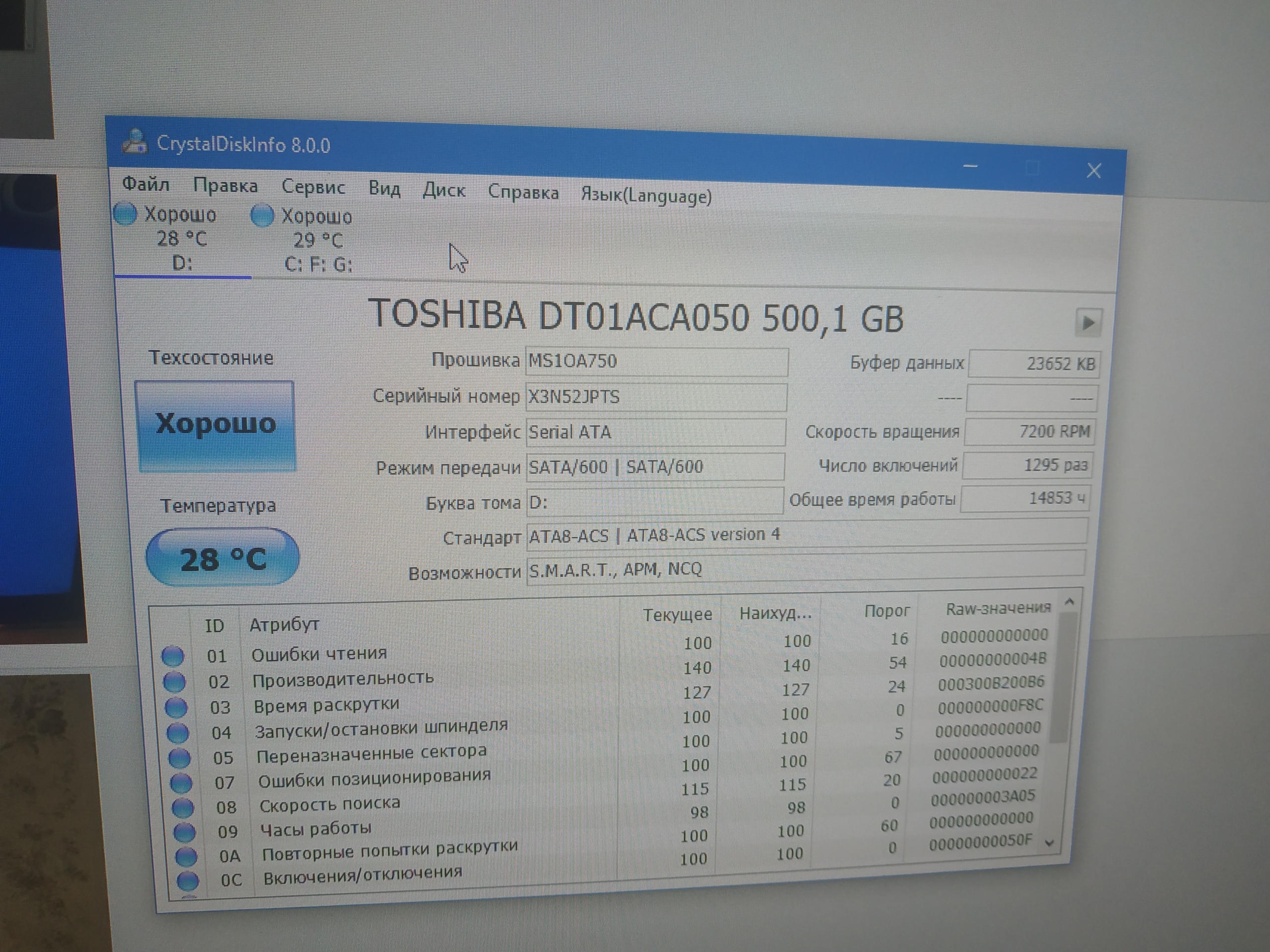
Task: Open the Диск menu
Action: [x=444, y=190]
